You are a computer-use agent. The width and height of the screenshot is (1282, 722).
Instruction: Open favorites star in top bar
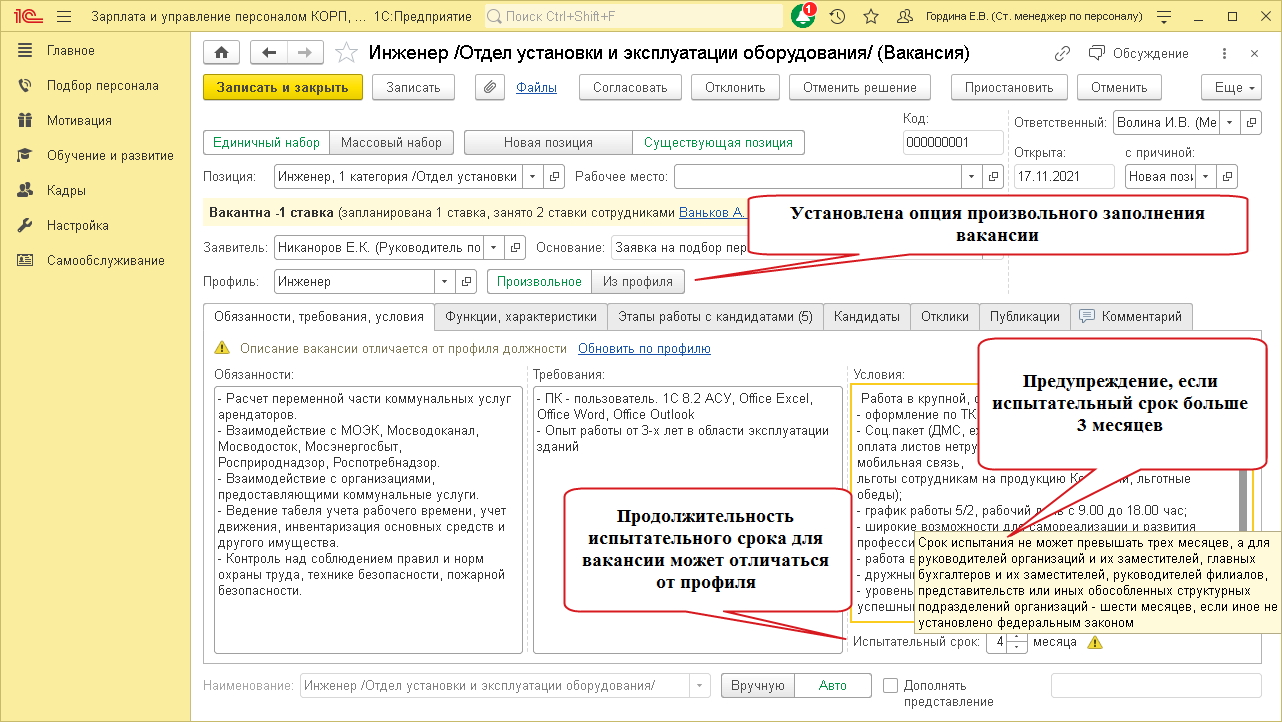tap(871, 17)
